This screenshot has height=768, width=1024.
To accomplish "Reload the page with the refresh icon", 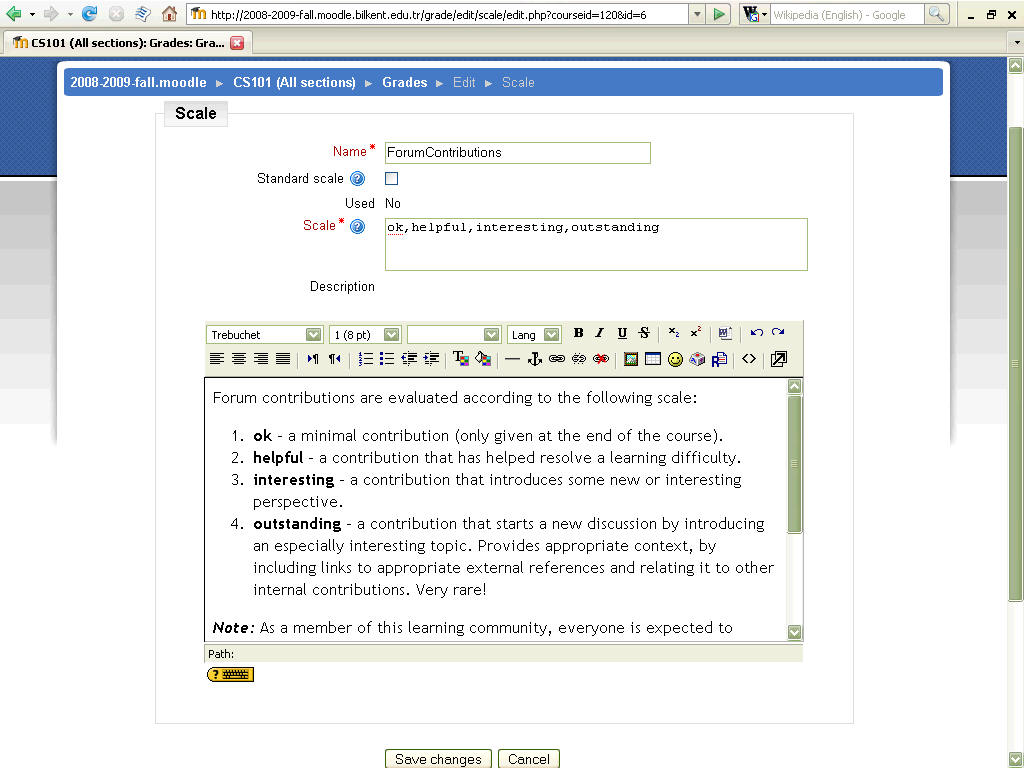I will 89,14.
